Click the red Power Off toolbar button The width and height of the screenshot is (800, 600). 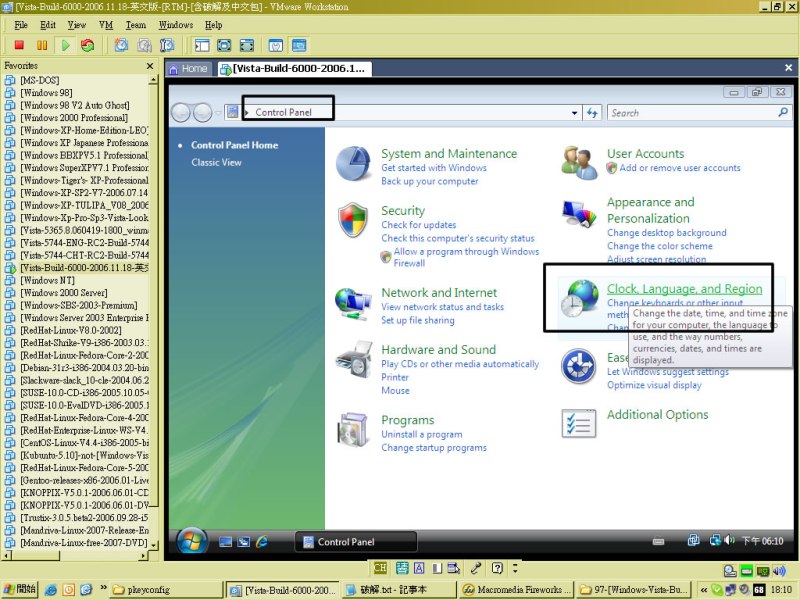click(19, 45)
